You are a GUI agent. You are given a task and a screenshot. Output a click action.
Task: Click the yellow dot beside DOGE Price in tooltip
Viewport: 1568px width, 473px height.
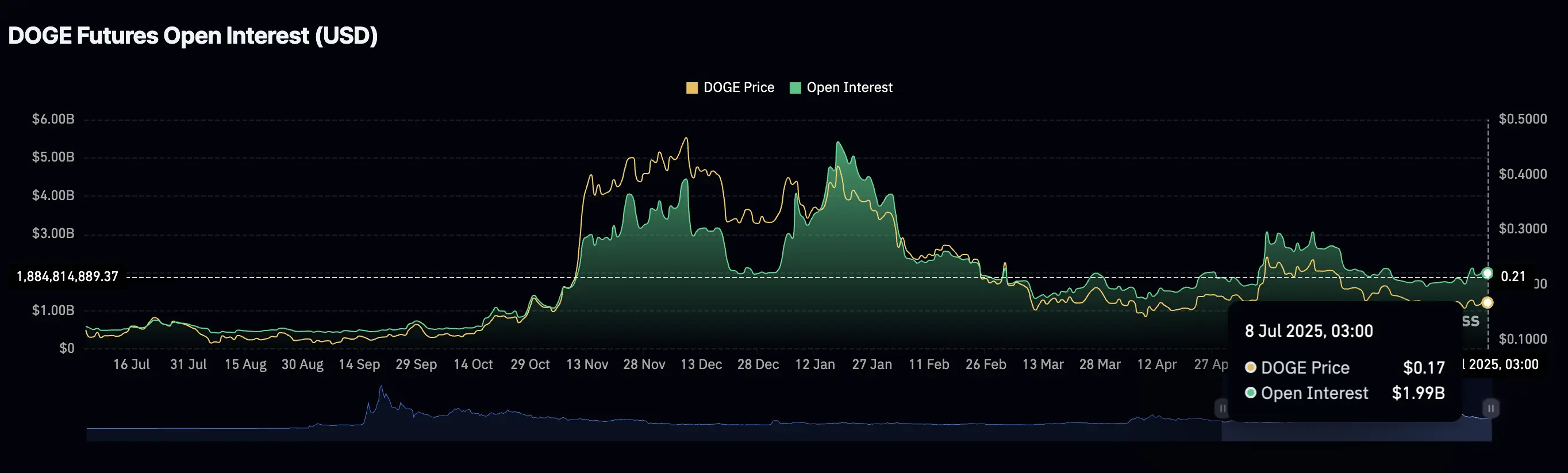[x=1251, y=368]
